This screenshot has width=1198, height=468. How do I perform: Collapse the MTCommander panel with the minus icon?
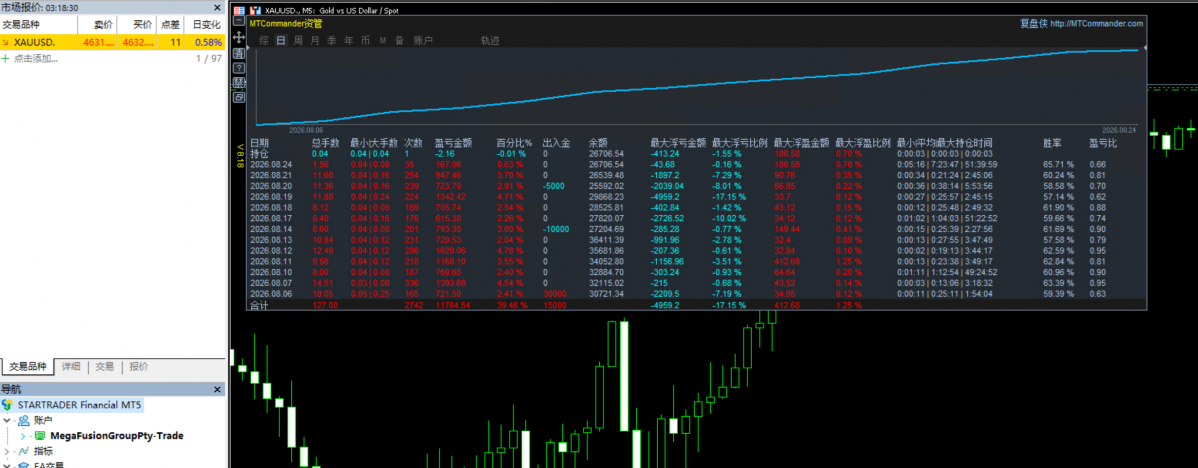pyautogui.click(x=239, y=21)
